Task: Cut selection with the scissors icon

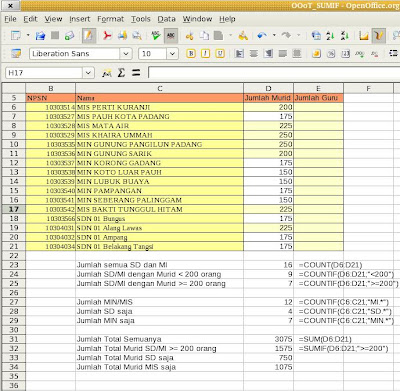Action: (x=189, y=35)
